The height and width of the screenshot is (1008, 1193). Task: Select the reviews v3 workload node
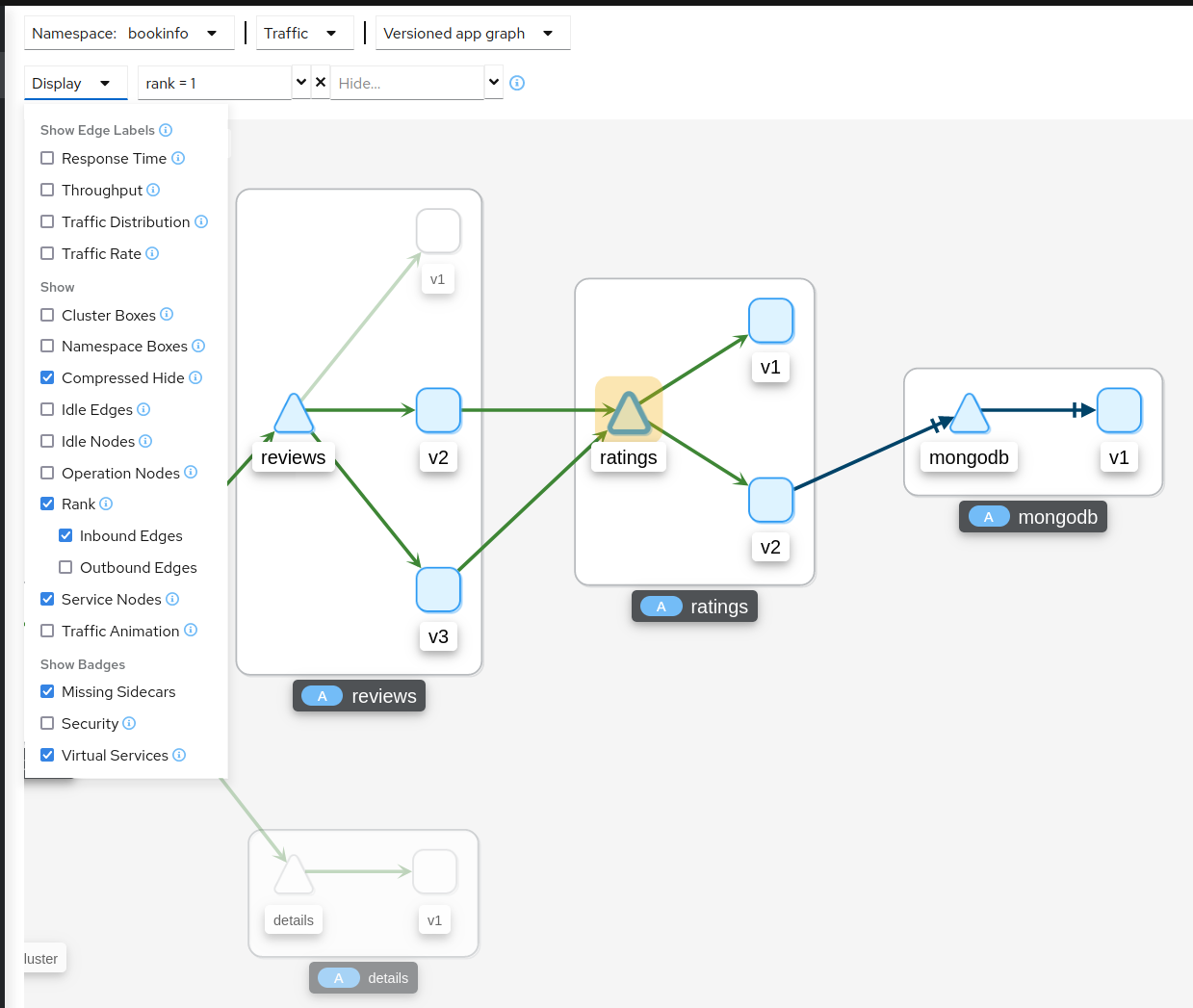(438, 589)
